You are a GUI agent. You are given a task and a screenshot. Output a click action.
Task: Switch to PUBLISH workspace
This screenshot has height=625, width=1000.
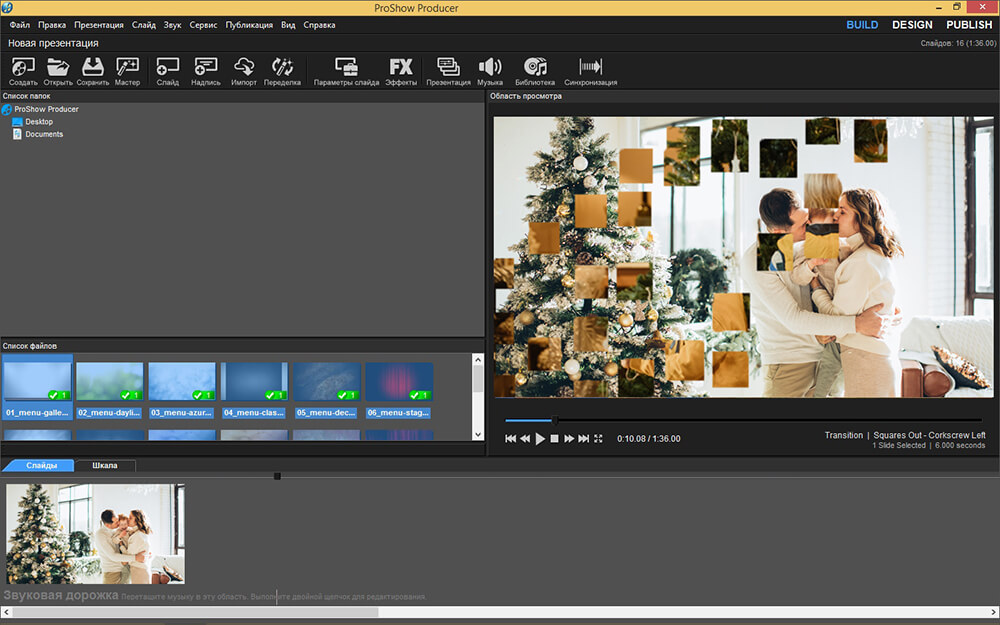(x=968, y=25)
